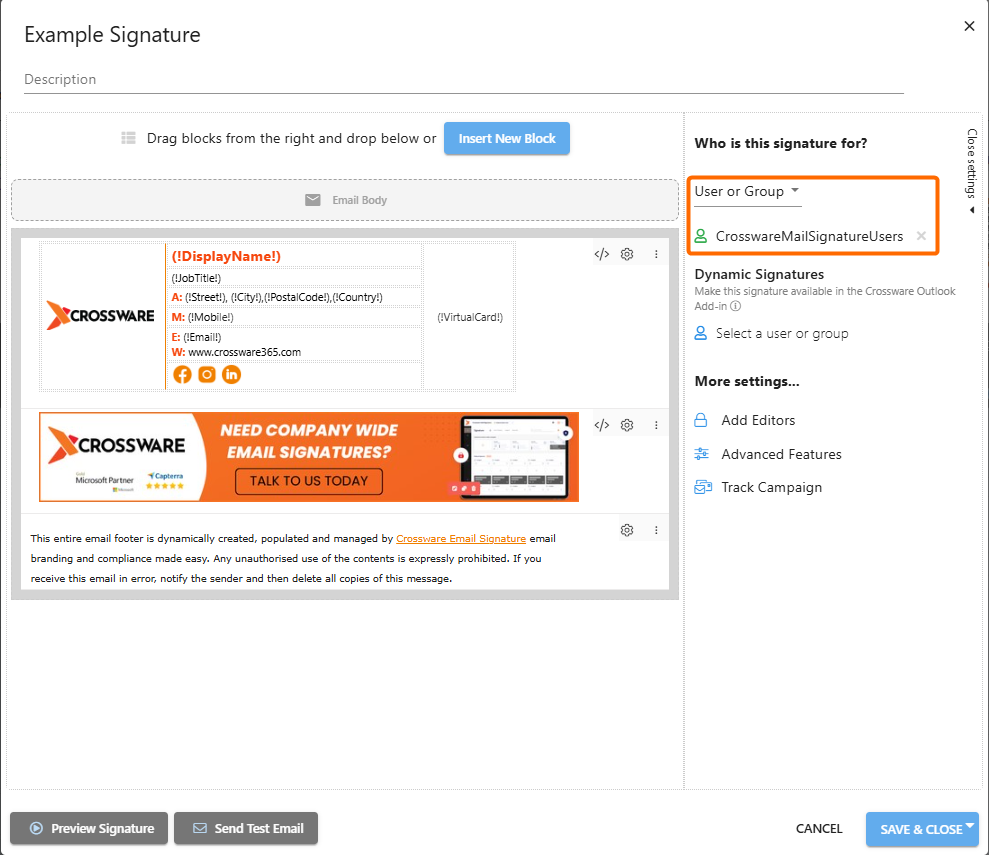Open settings gear for signature block
Screen dimensions: 989x855
[x=627, y=254]
